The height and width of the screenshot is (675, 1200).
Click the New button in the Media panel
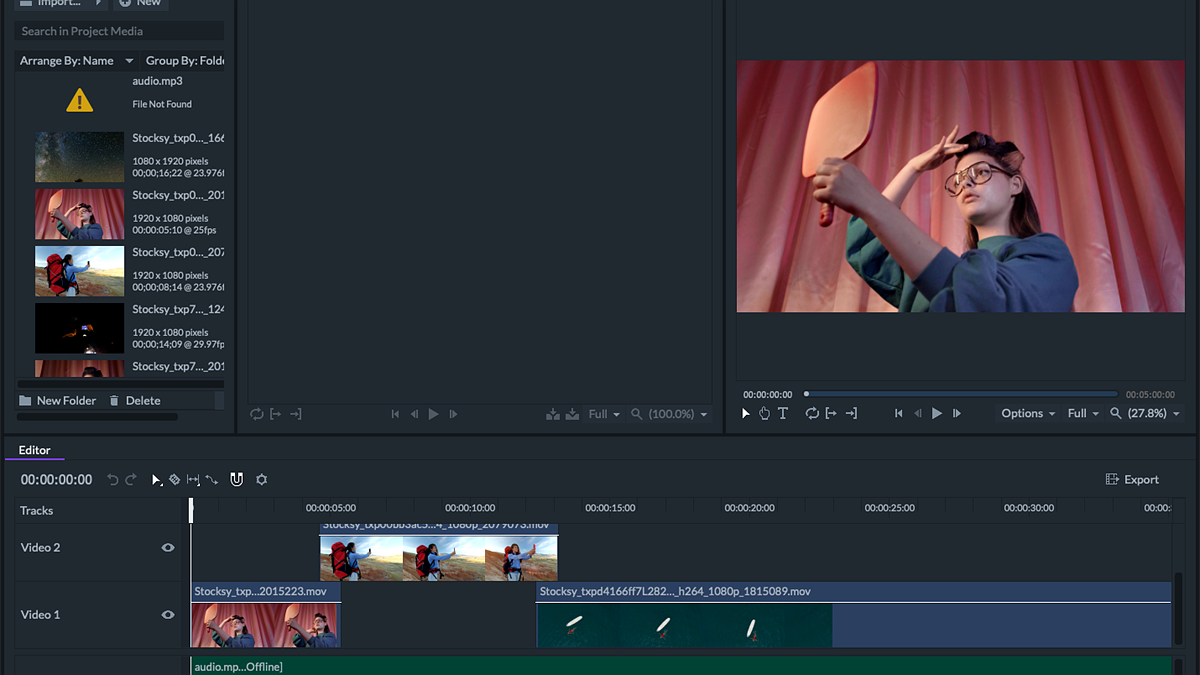coord(140,4)
